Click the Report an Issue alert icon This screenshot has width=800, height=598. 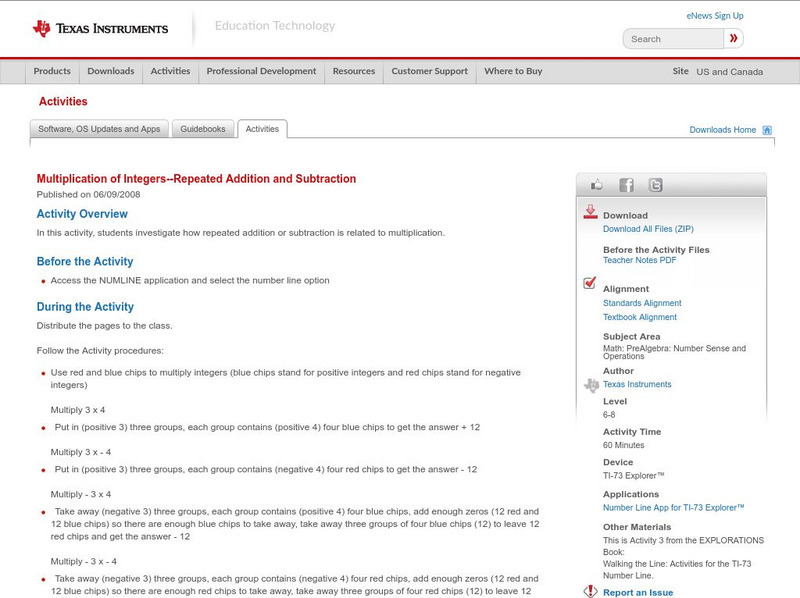pos(589,591)
